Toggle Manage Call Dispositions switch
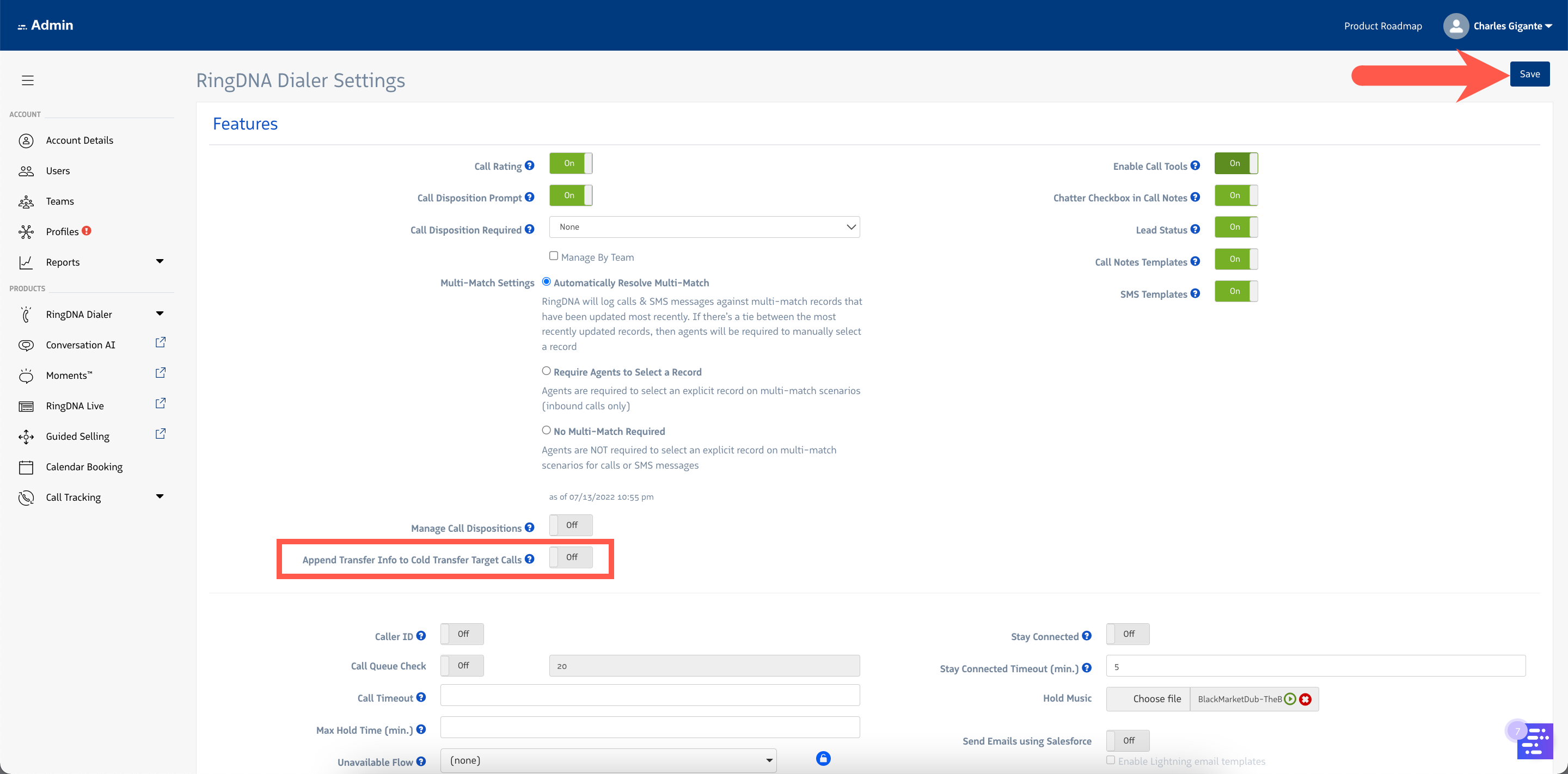1568x774 pixels. click(x=571, y=525)
